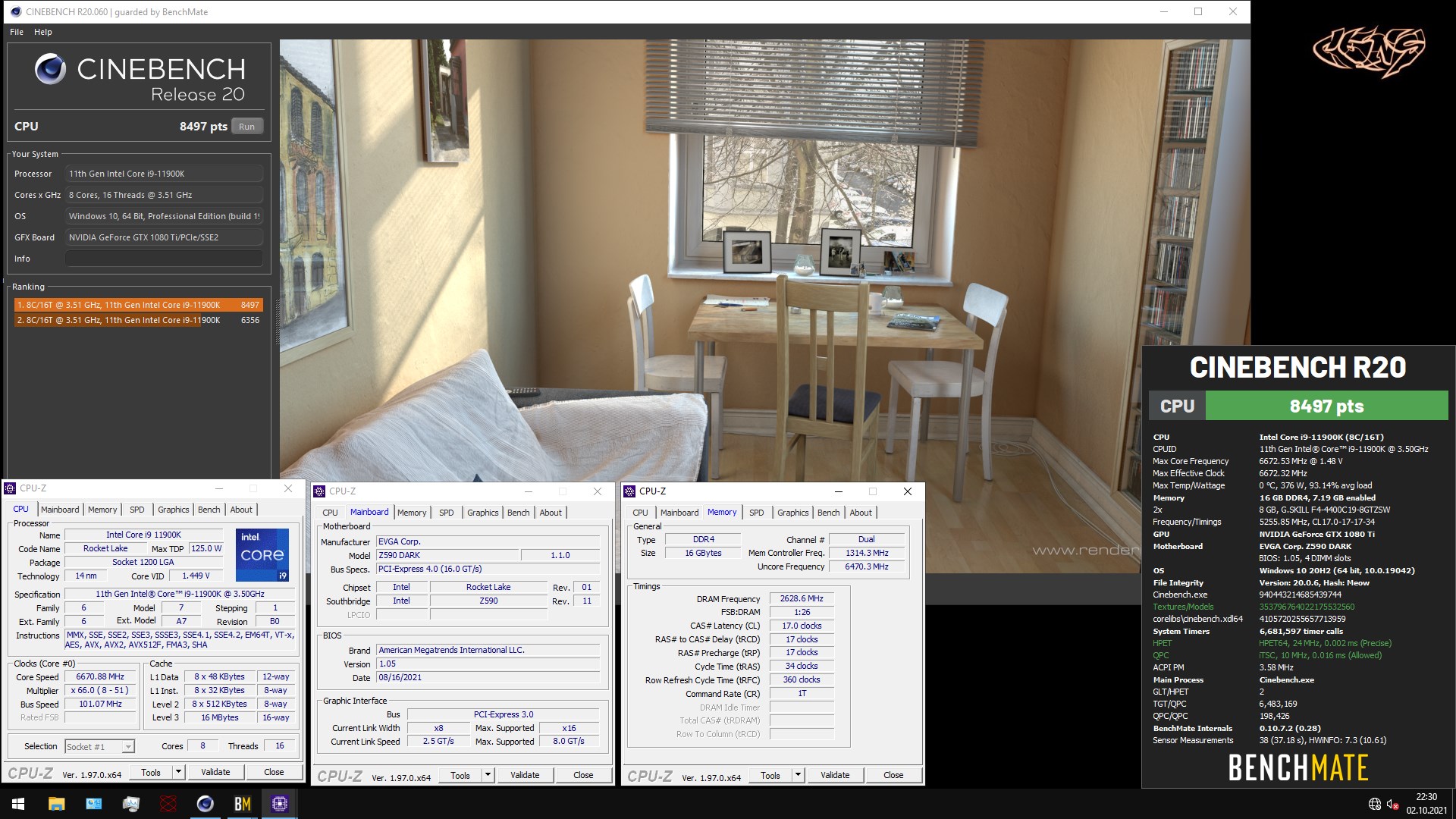Switch to Cinebench taskbar icon

[205, 804]
